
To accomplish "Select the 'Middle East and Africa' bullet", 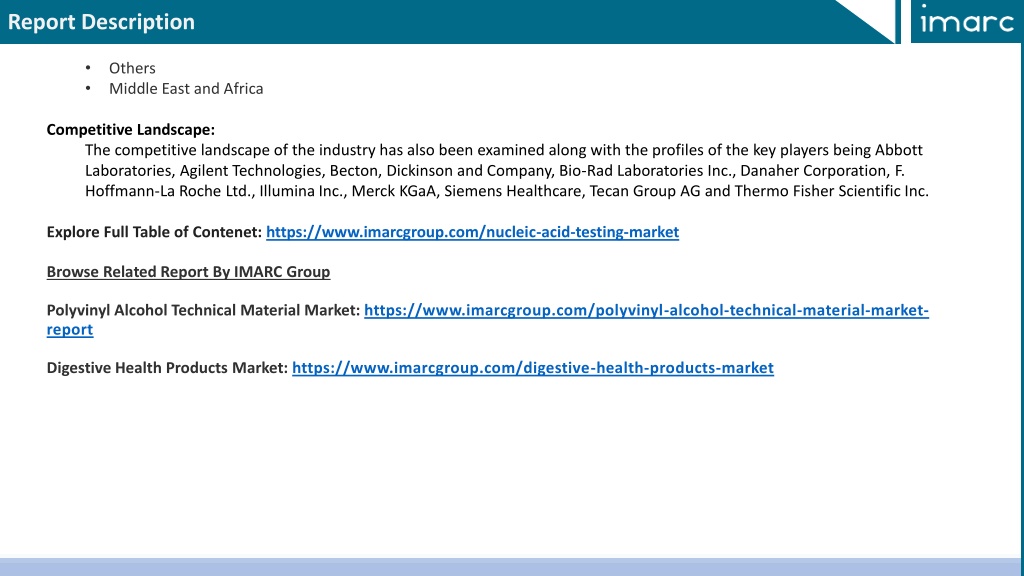I will pyautogui.click(x=186, y=88).
